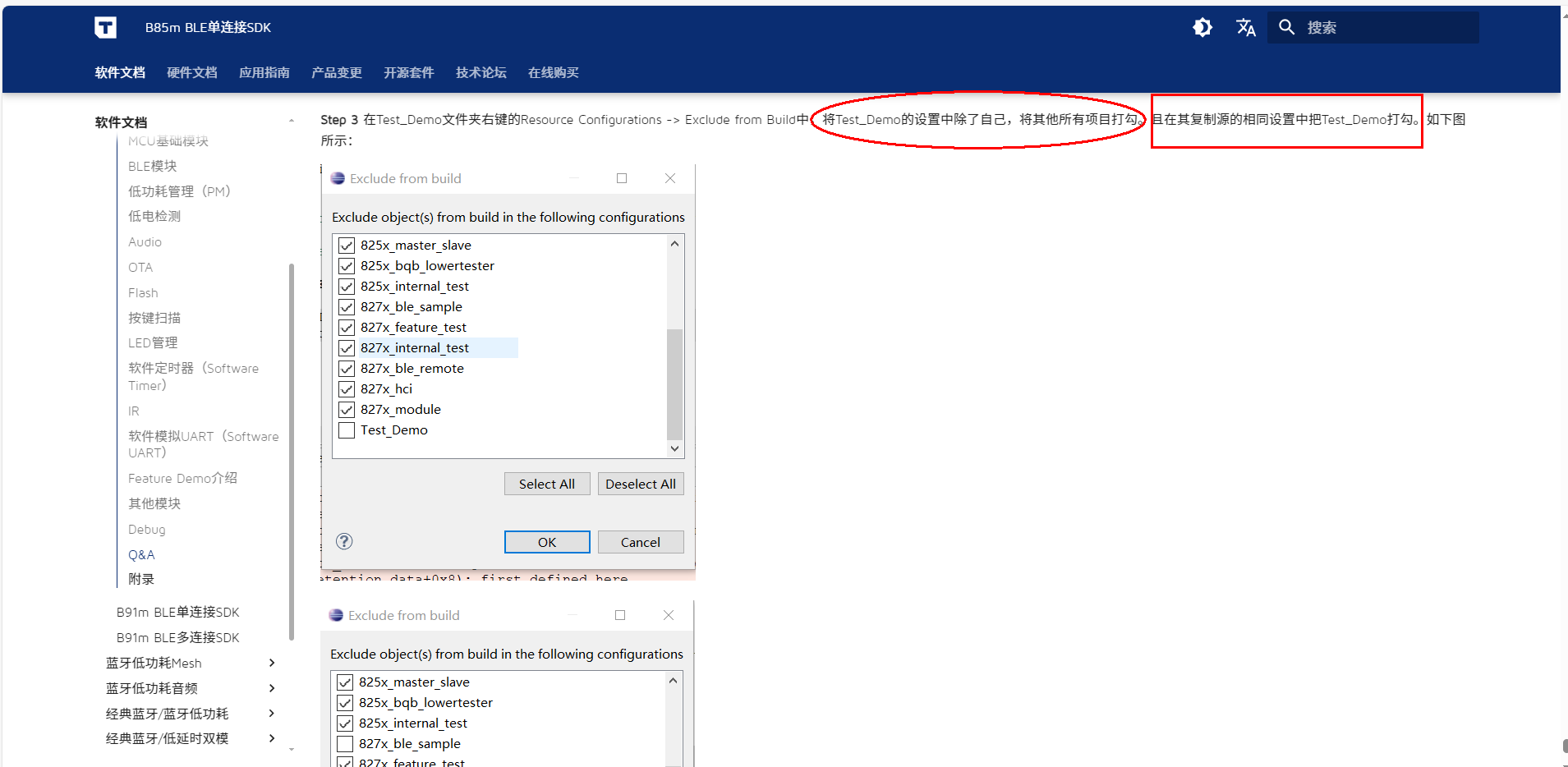Open 技术论坛 tab
Viewport: 1568px width, 767px height.
click(x=481, y=72)
